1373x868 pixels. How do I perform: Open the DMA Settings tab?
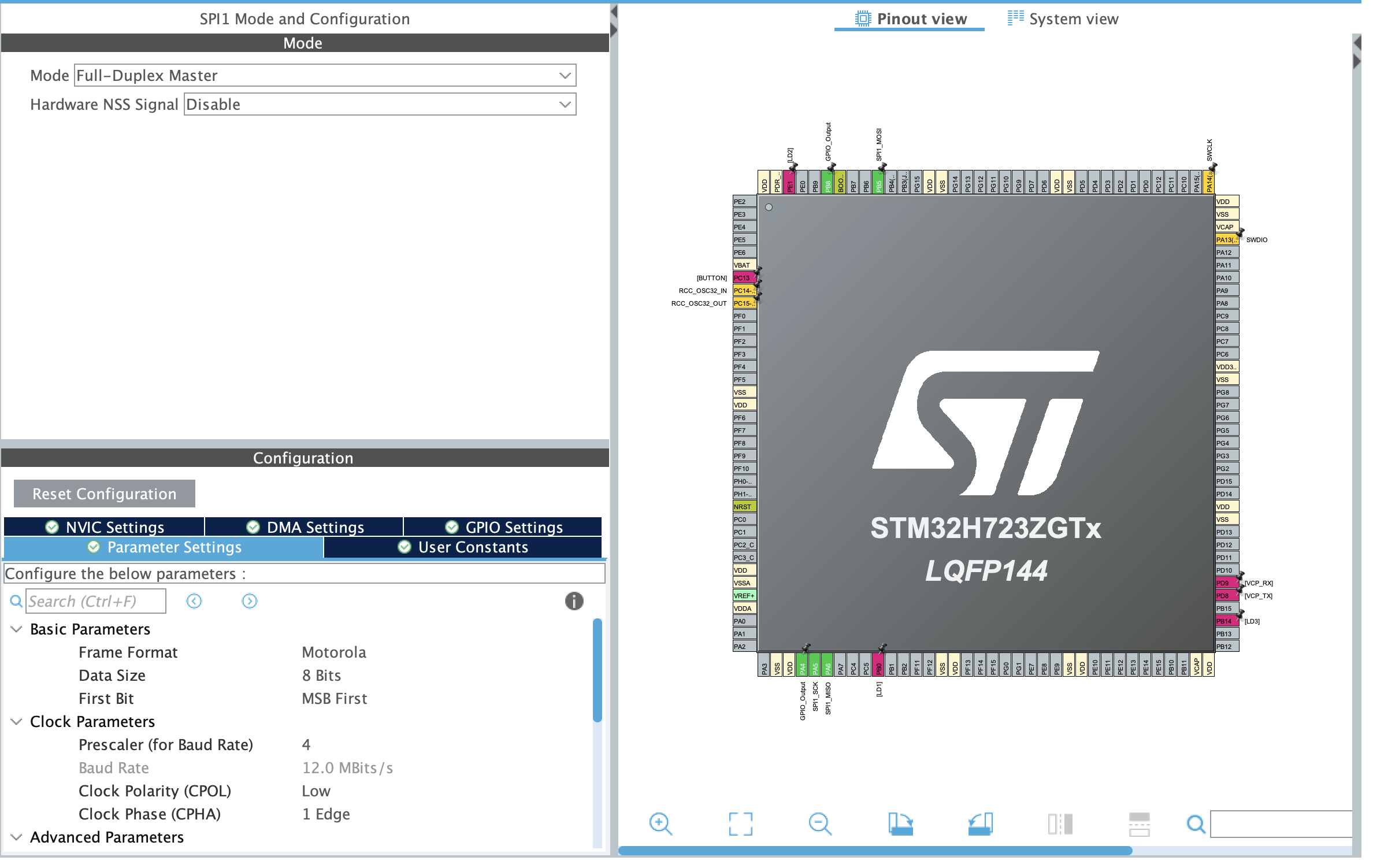point(305,527)
